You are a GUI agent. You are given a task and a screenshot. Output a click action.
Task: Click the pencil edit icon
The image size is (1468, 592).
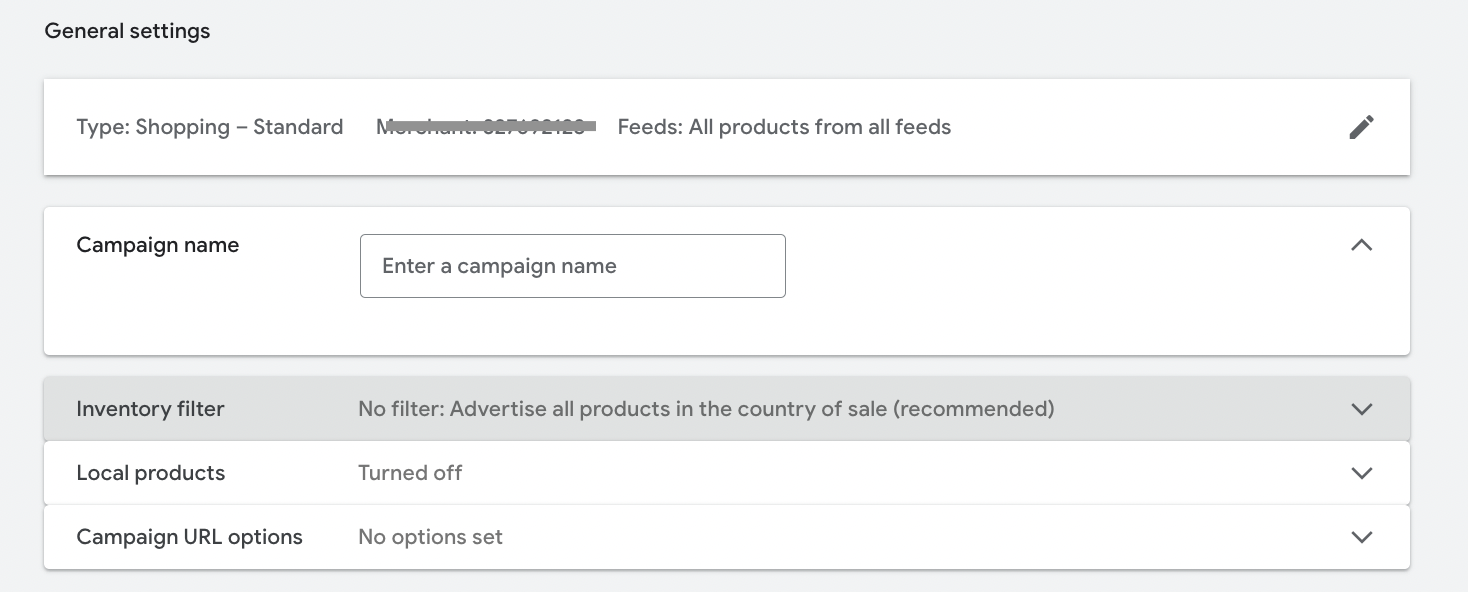pos(1361,127)
